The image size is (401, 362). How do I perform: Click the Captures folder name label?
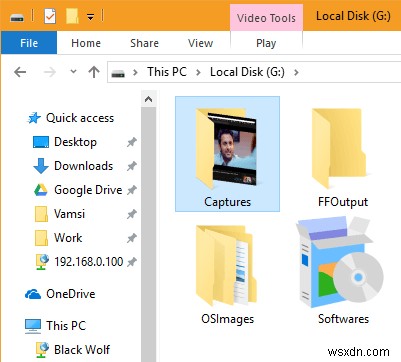227,202
